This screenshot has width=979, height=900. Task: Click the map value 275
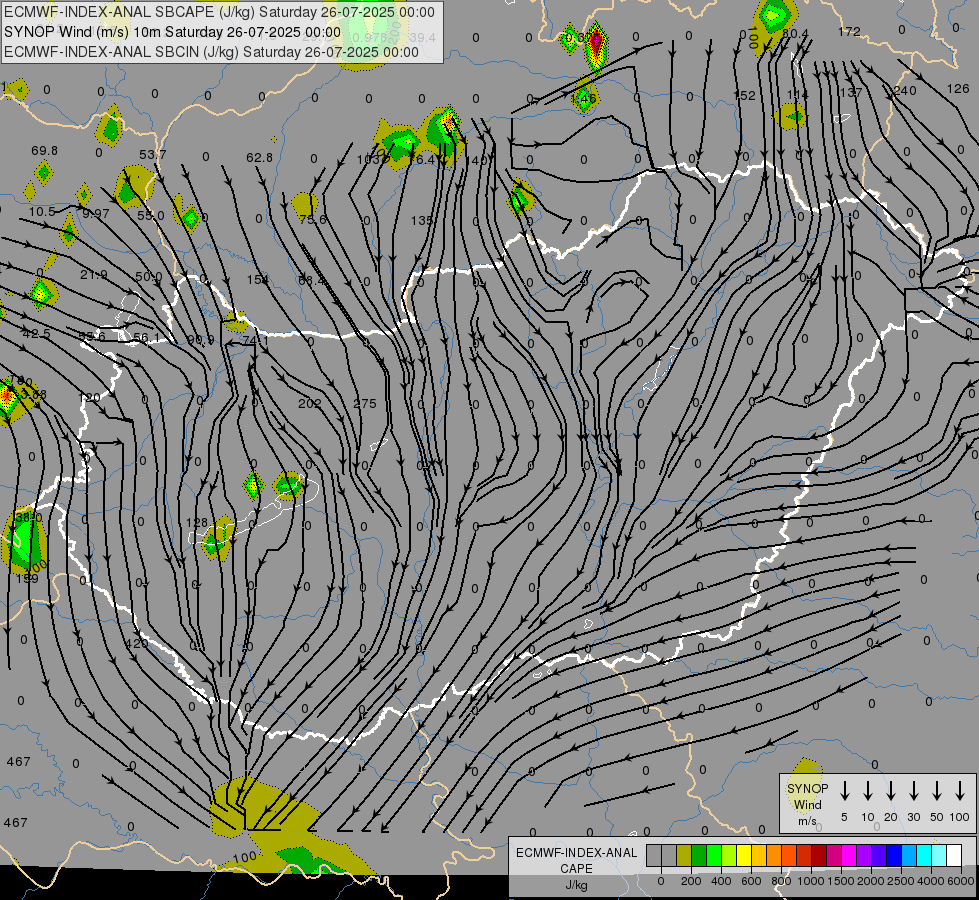[x=365, y=403]
